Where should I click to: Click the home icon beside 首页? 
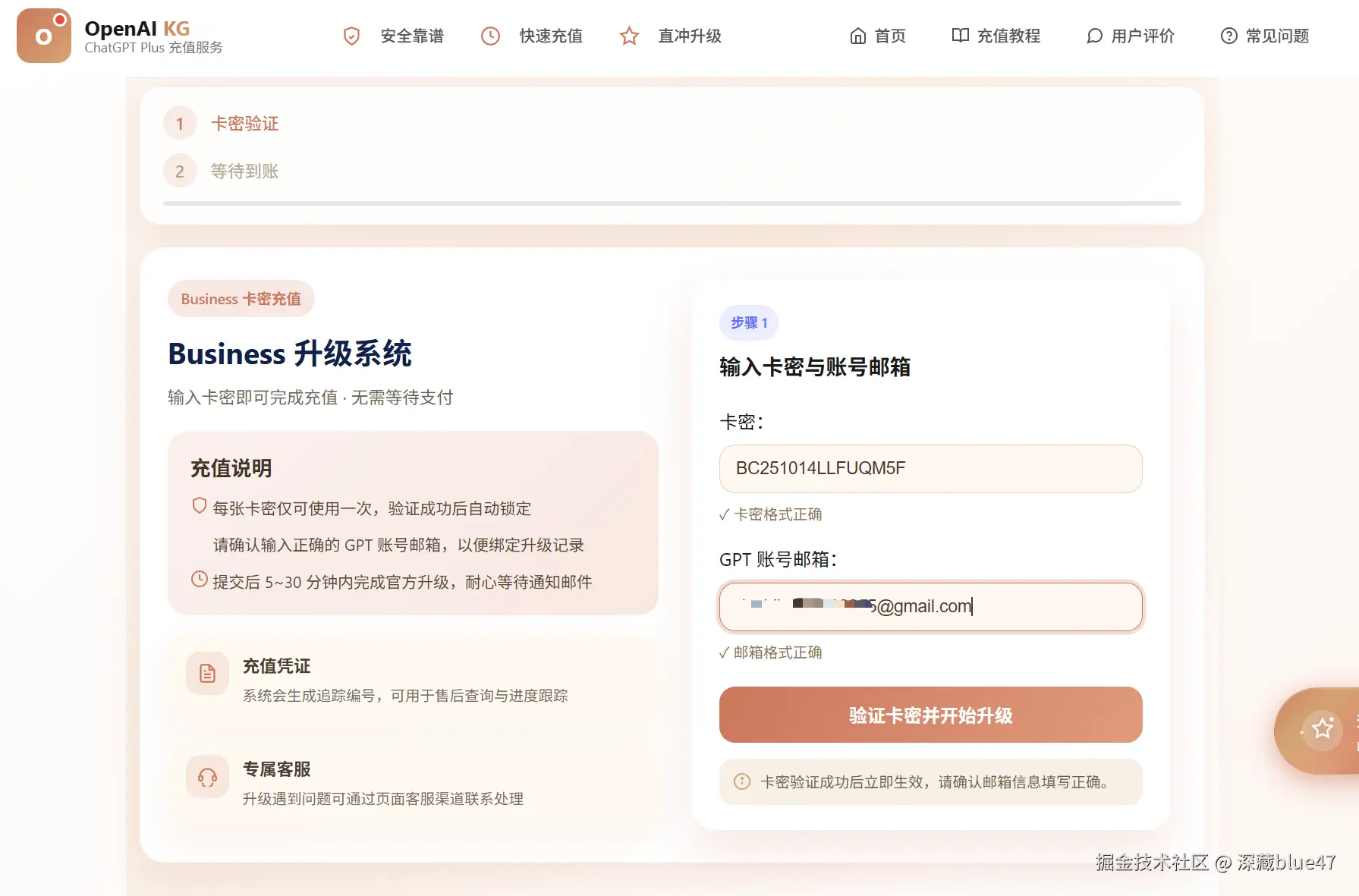point(857,36)
